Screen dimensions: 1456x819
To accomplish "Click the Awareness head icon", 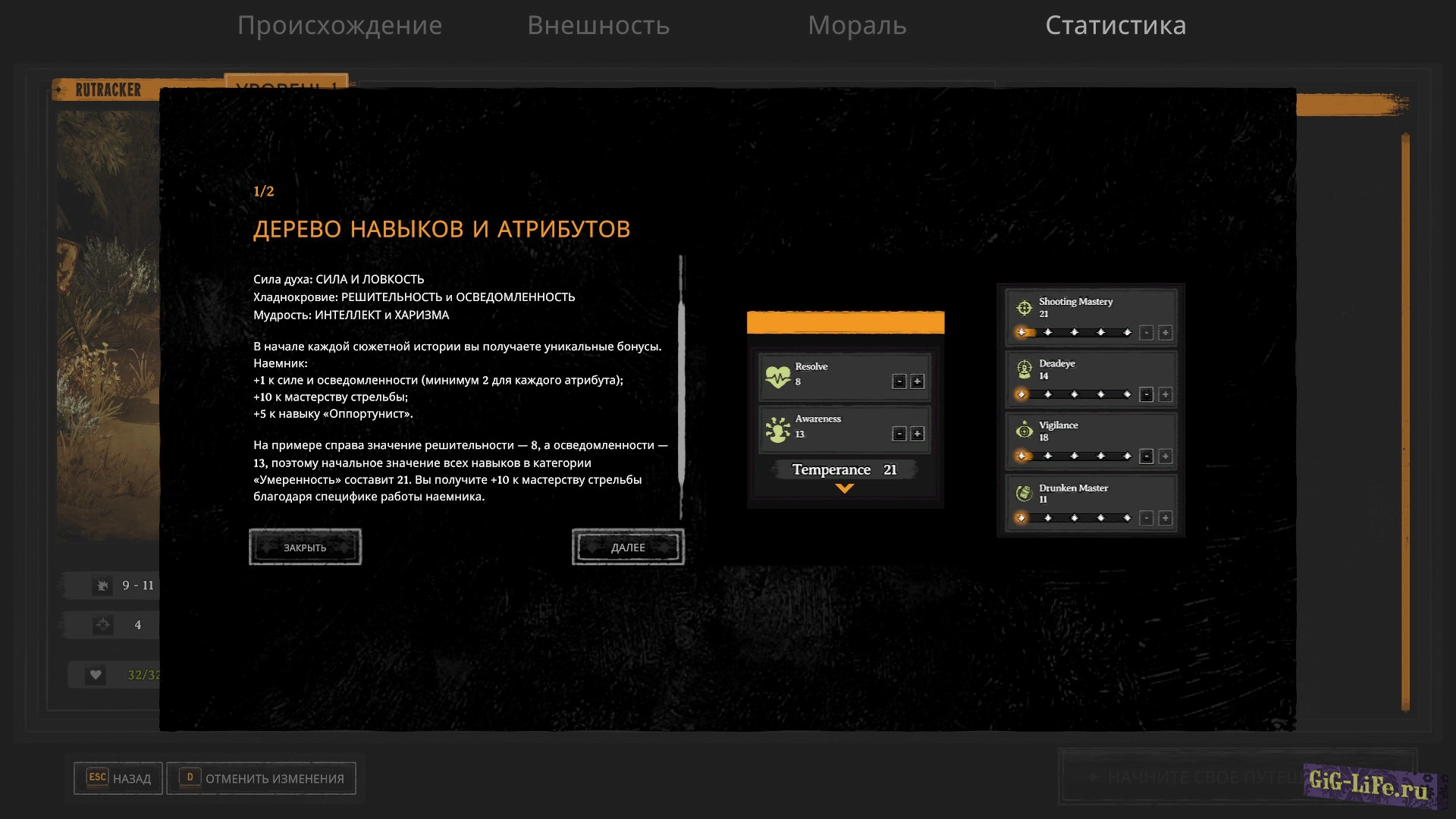I will tap(777, 429).
